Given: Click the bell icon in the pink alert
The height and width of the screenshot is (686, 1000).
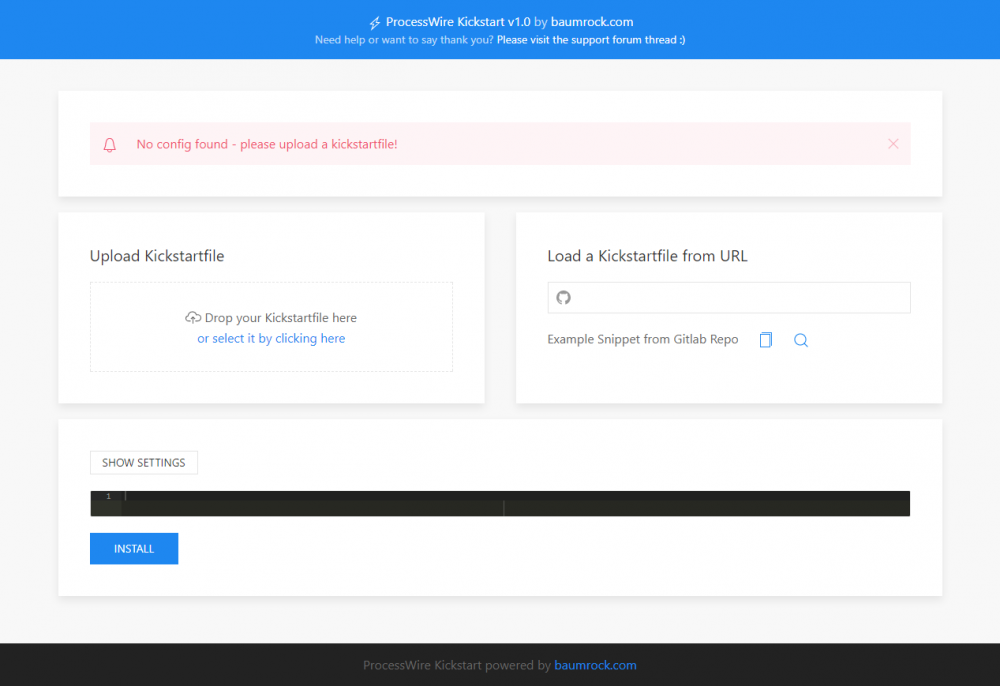Looking at the screenshot, I should click(110, 144).
